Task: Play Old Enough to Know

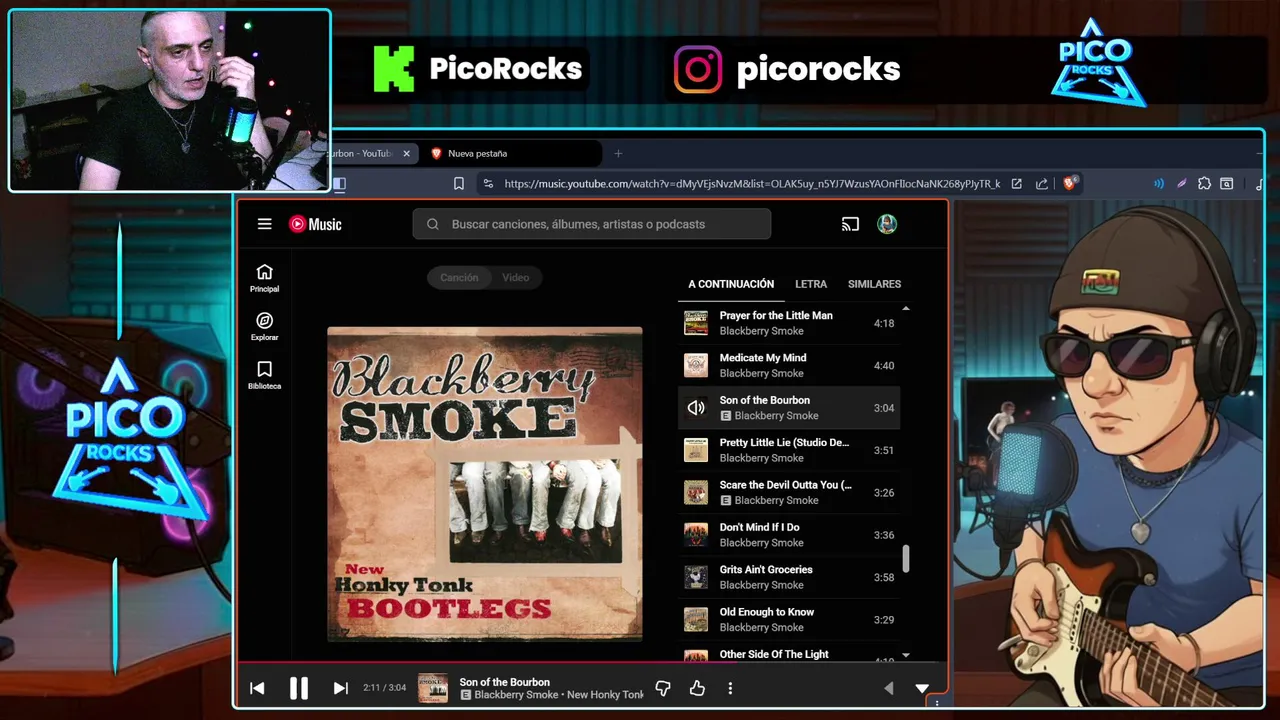Action: [x=789, y=619]
